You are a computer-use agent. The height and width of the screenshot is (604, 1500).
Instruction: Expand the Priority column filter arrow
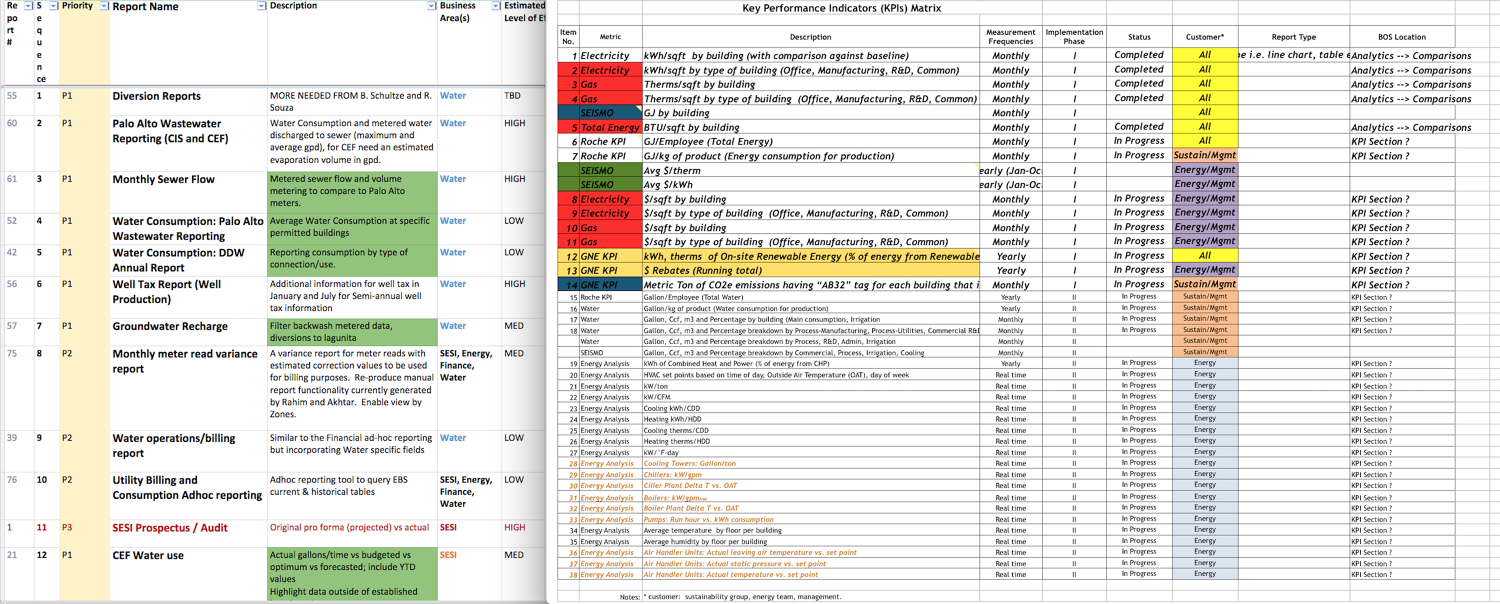pos(104,7)
